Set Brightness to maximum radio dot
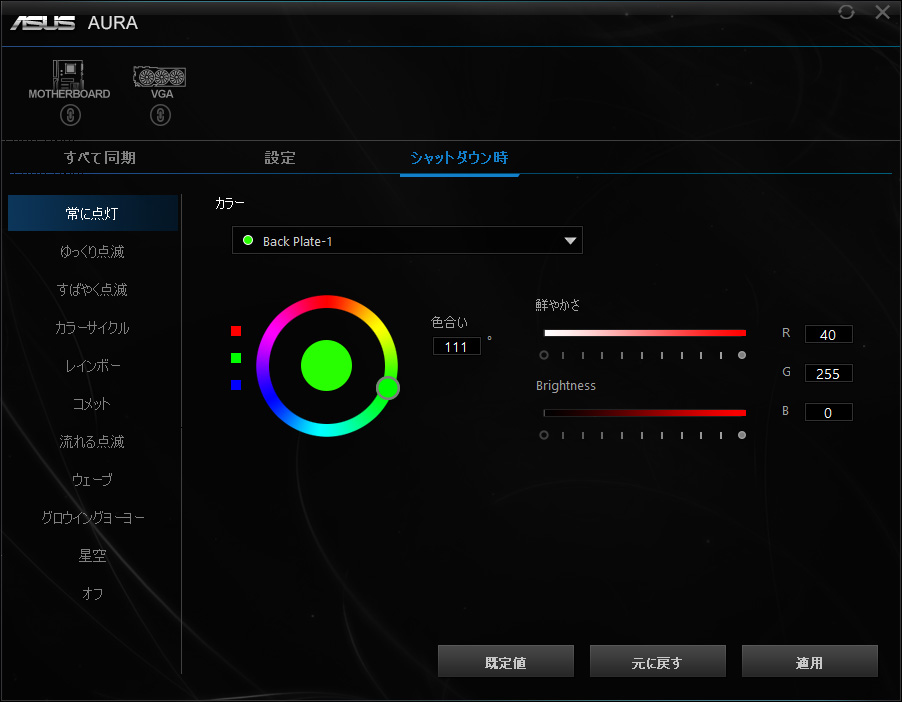Viewport: 902px width, 702px height. pyautogui.click(x=742, y=435)
